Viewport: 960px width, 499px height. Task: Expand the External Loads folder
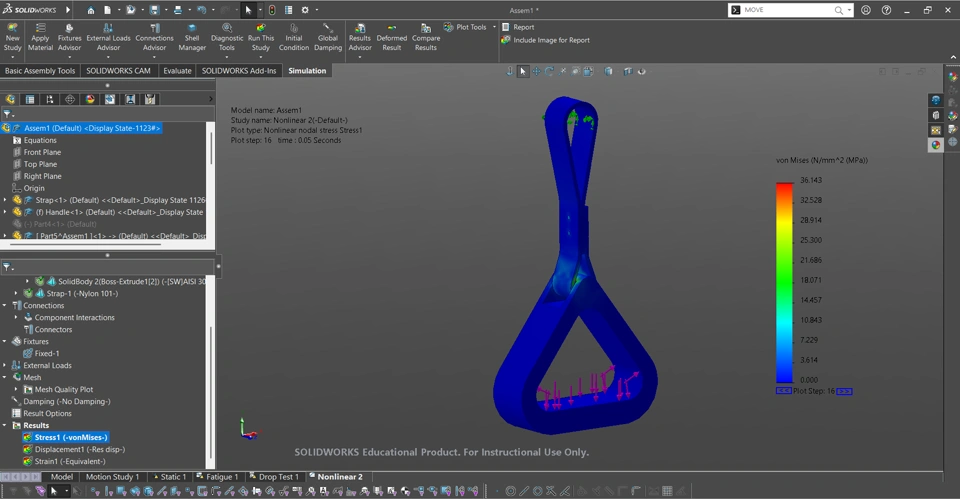pos(5,366)
